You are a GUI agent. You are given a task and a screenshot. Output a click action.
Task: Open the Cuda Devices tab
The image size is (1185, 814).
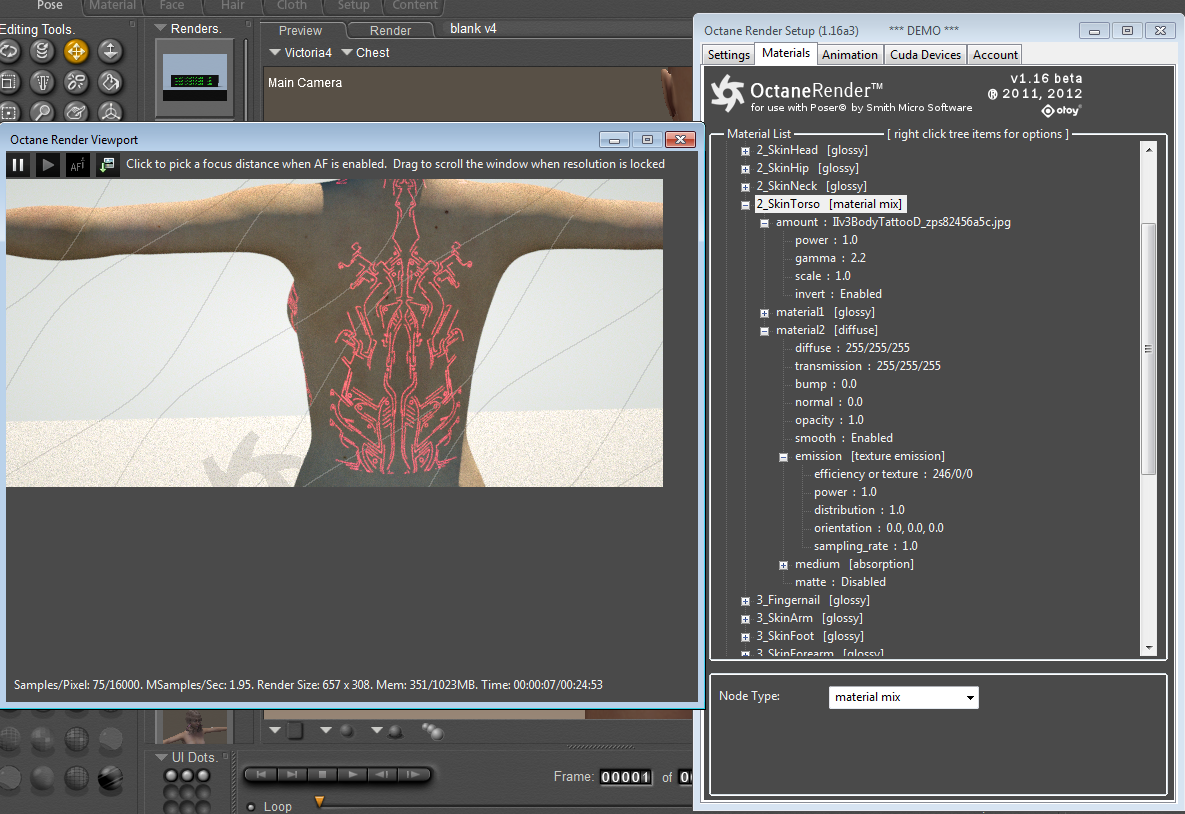(925, 54)
